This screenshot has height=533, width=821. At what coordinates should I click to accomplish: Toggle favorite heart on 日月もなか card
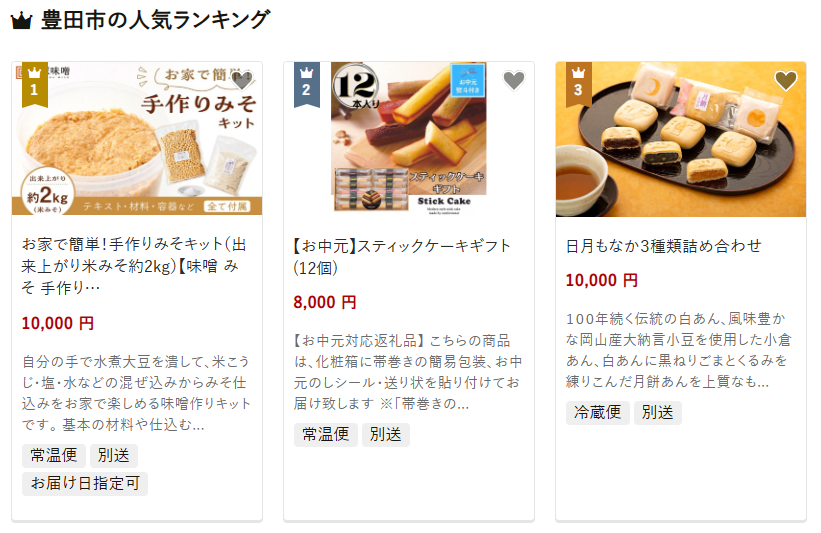tap(785, 80)
